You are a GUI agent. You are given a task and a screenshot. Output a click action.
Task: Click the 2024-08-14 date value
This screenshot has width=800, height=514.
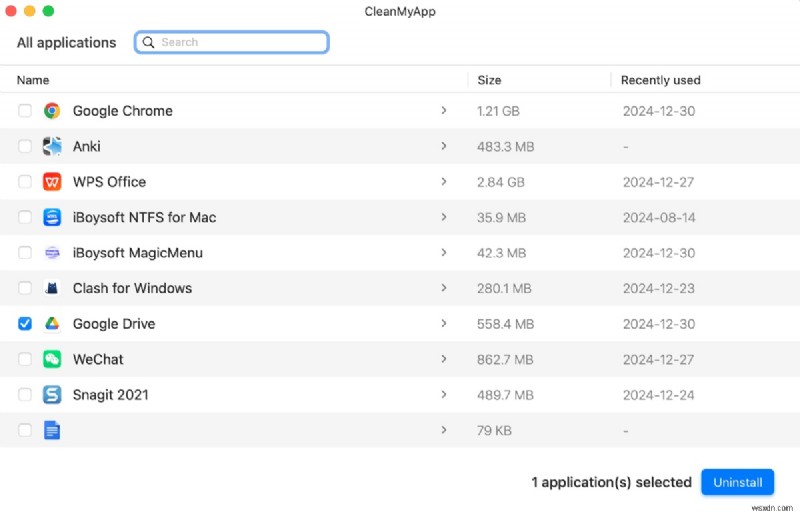[659, 218]
